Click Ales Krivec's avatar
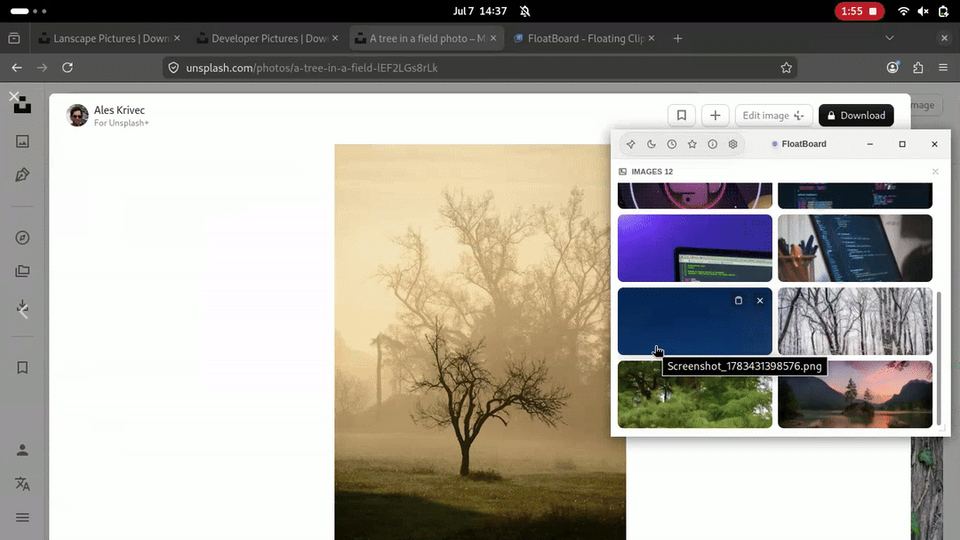This screenshot has width=960, height=540. pyautogui.click(x=78, y=115)
